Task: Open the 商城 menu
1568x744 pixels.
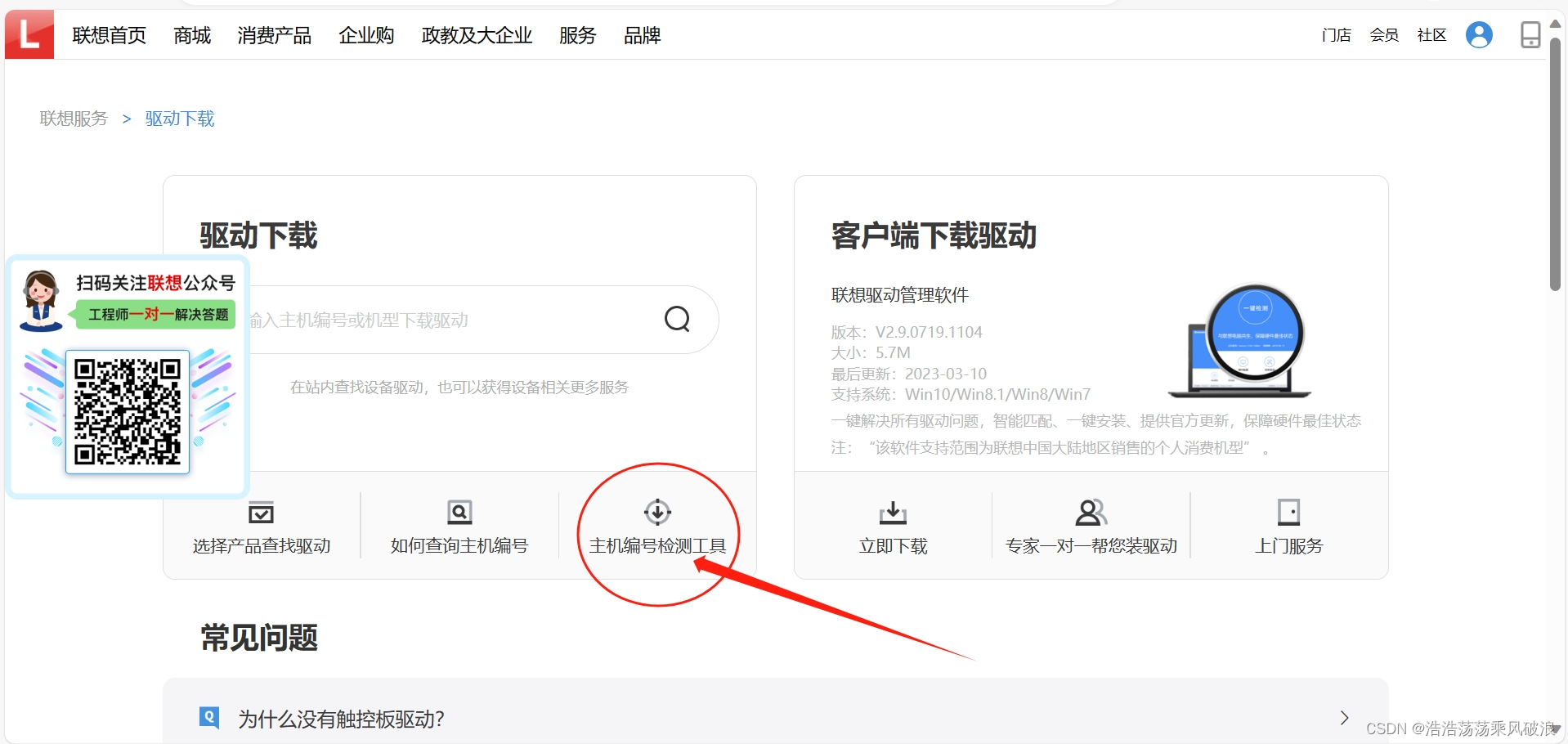Action: point(190,35)
